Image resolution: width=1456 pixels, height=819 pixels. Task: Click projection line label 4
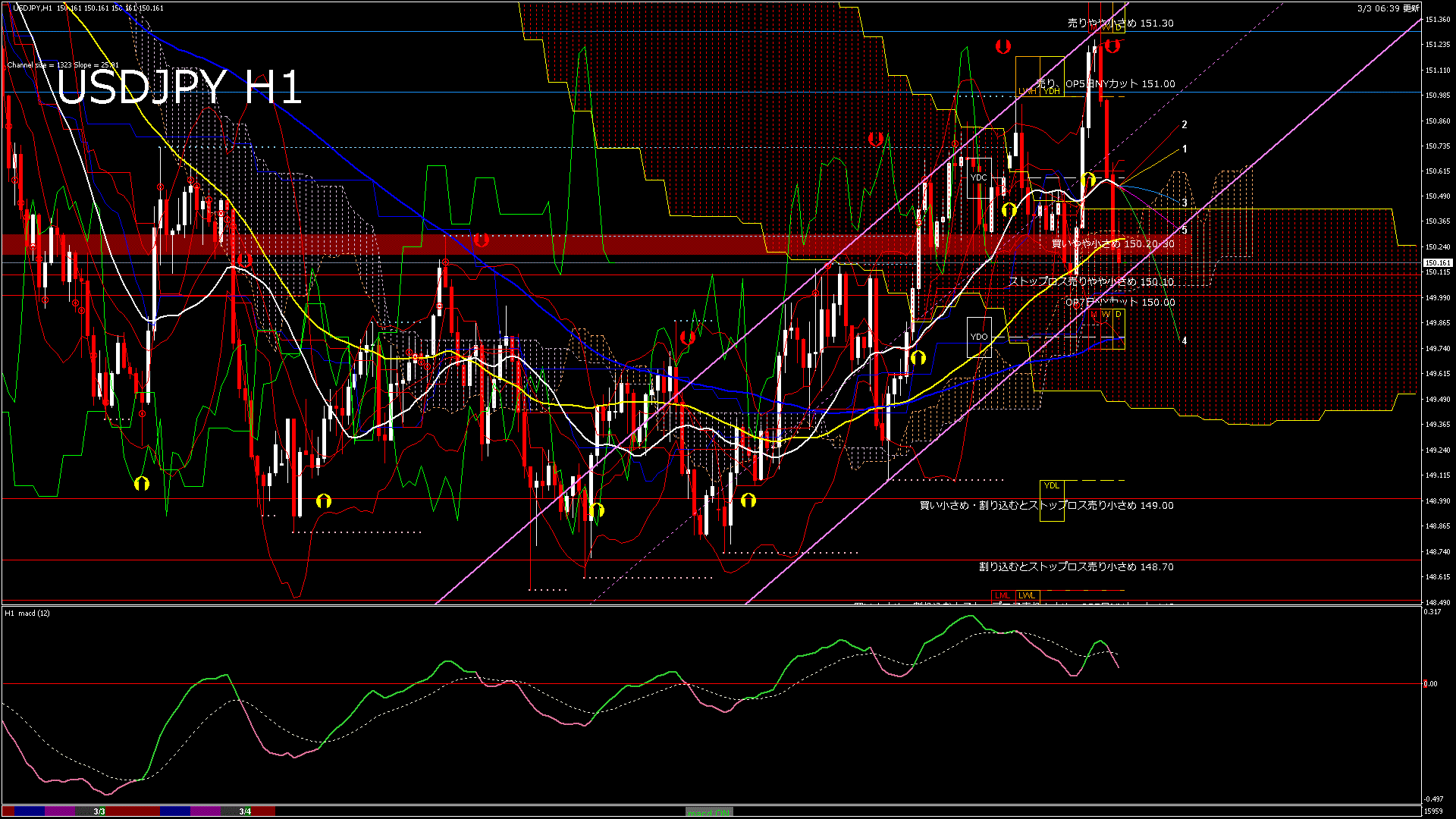1185,341
